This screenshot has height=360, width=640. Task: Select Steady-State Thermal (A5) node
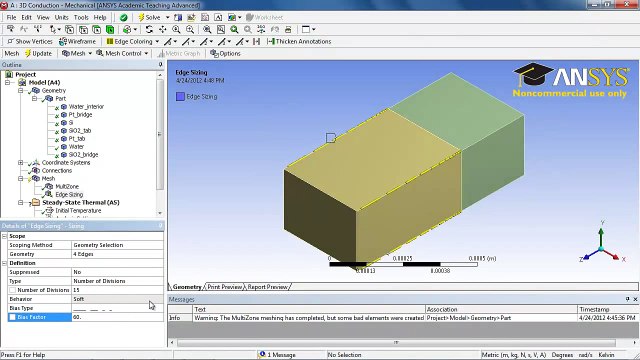pos(80,202)
